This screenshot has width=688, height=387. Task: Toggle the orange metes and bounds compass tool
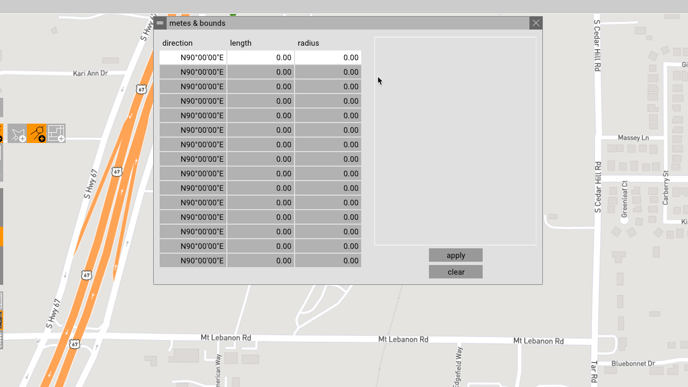click(x=37, y=133)
